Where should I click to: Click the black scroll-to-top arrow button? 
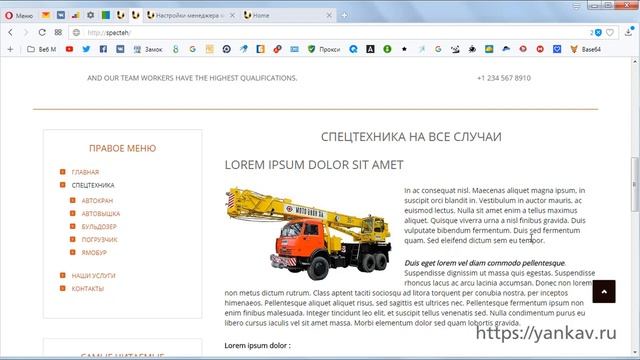point(604,291)
